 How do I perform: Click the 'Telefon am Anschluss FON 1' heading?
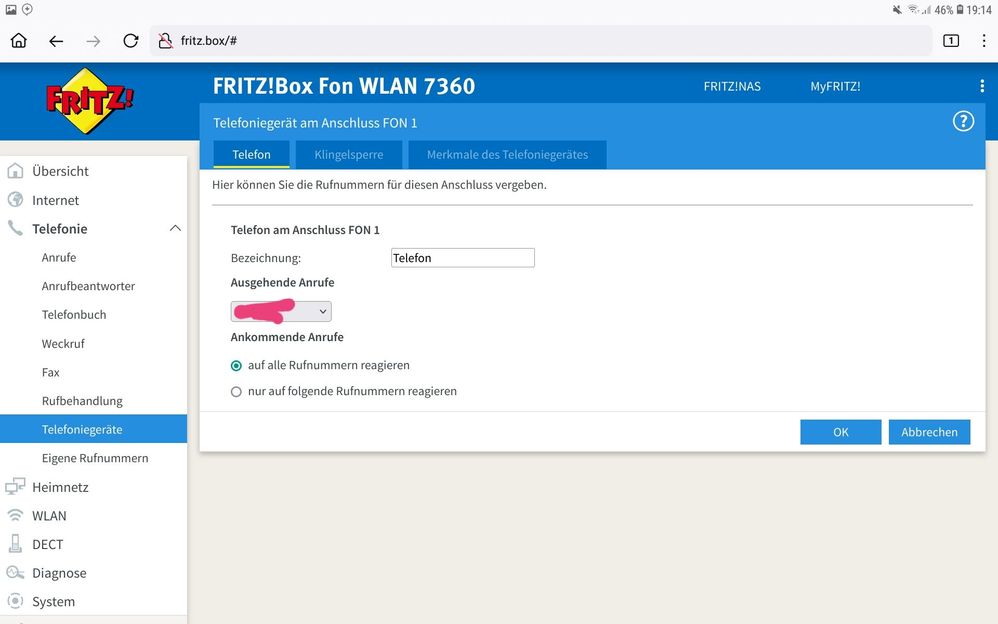pyautogui.click(x=305, y=230)
